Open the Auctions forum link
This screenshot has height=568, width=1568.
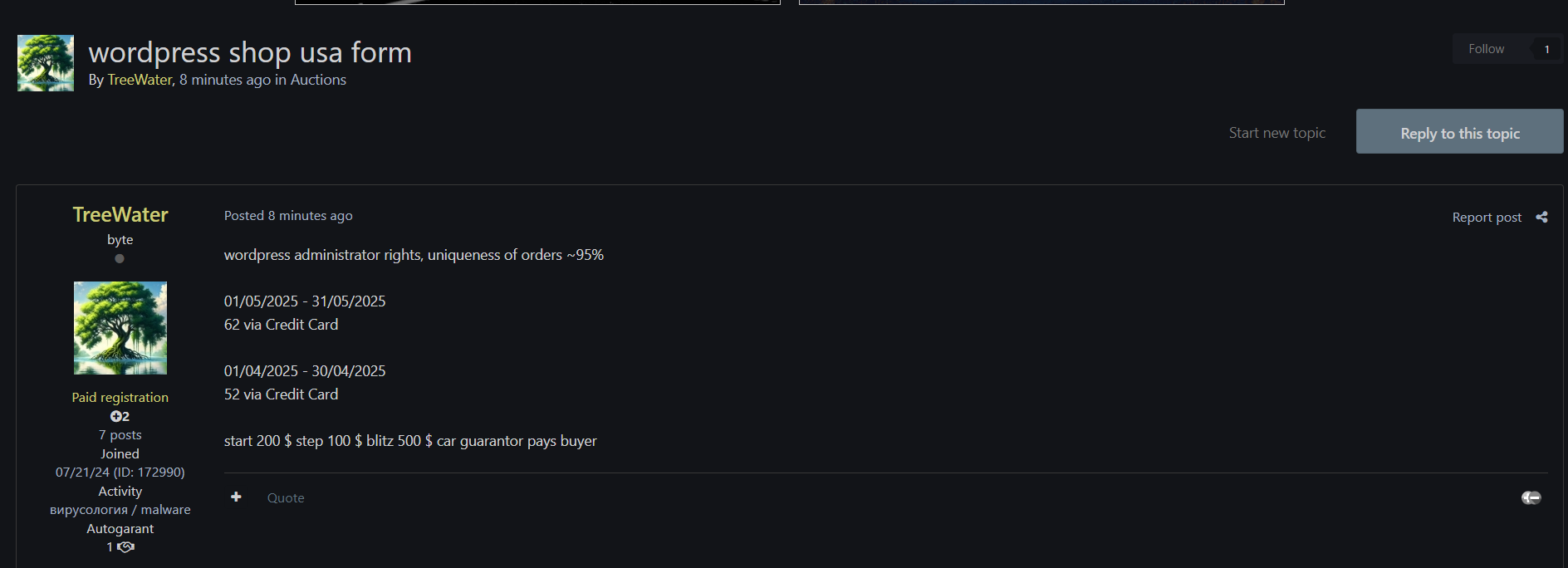tap(318, 80)
